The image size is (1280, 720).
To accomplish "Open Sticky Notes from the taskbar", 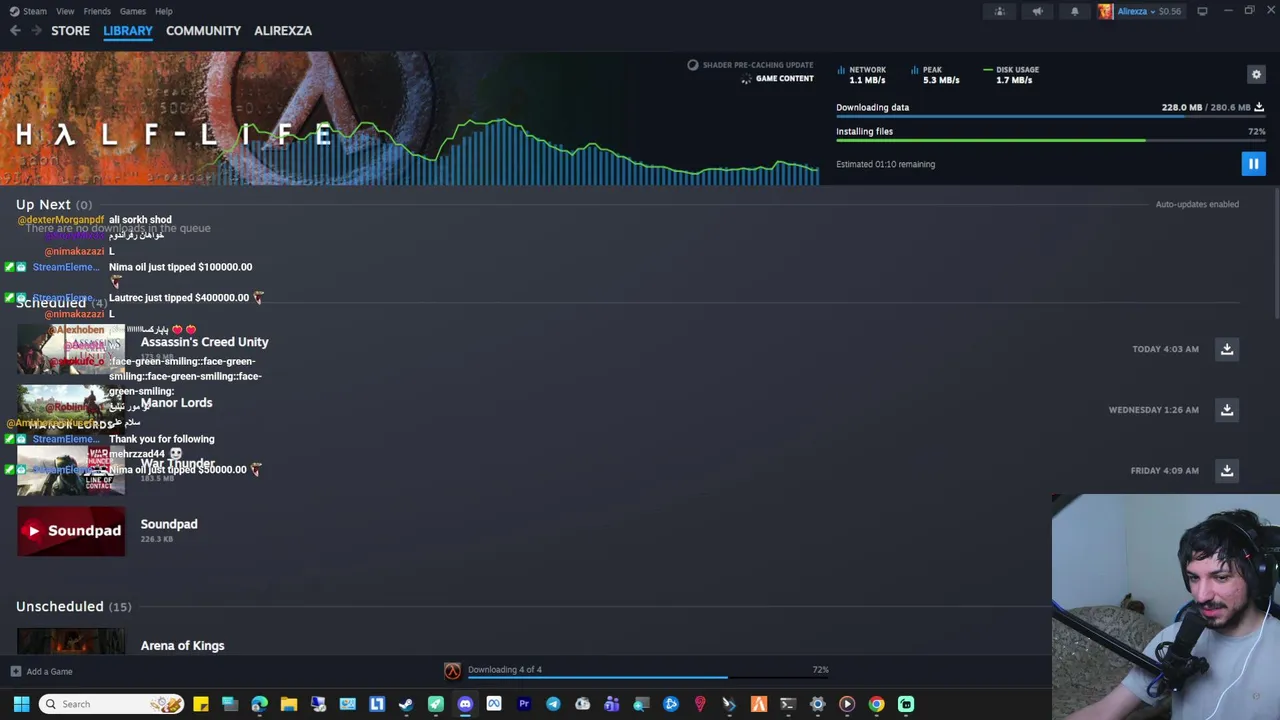I will pos(201,704).
